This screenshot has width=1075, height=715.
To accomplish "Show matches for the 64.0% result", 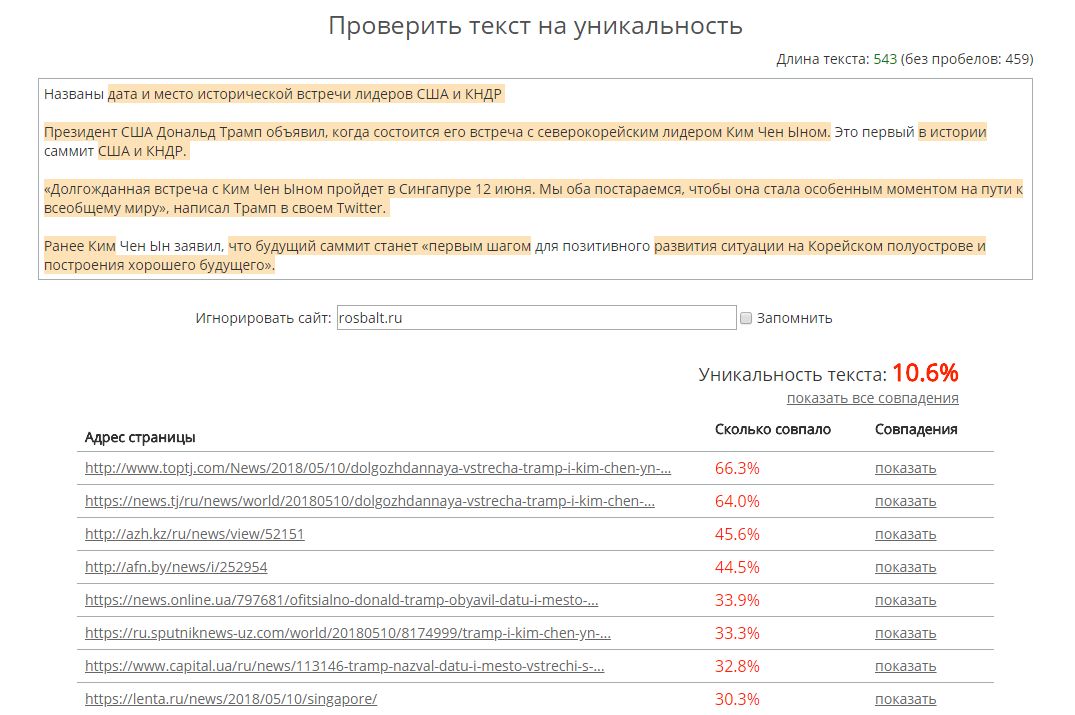I will pyautogui.click(x=905, y=501).
